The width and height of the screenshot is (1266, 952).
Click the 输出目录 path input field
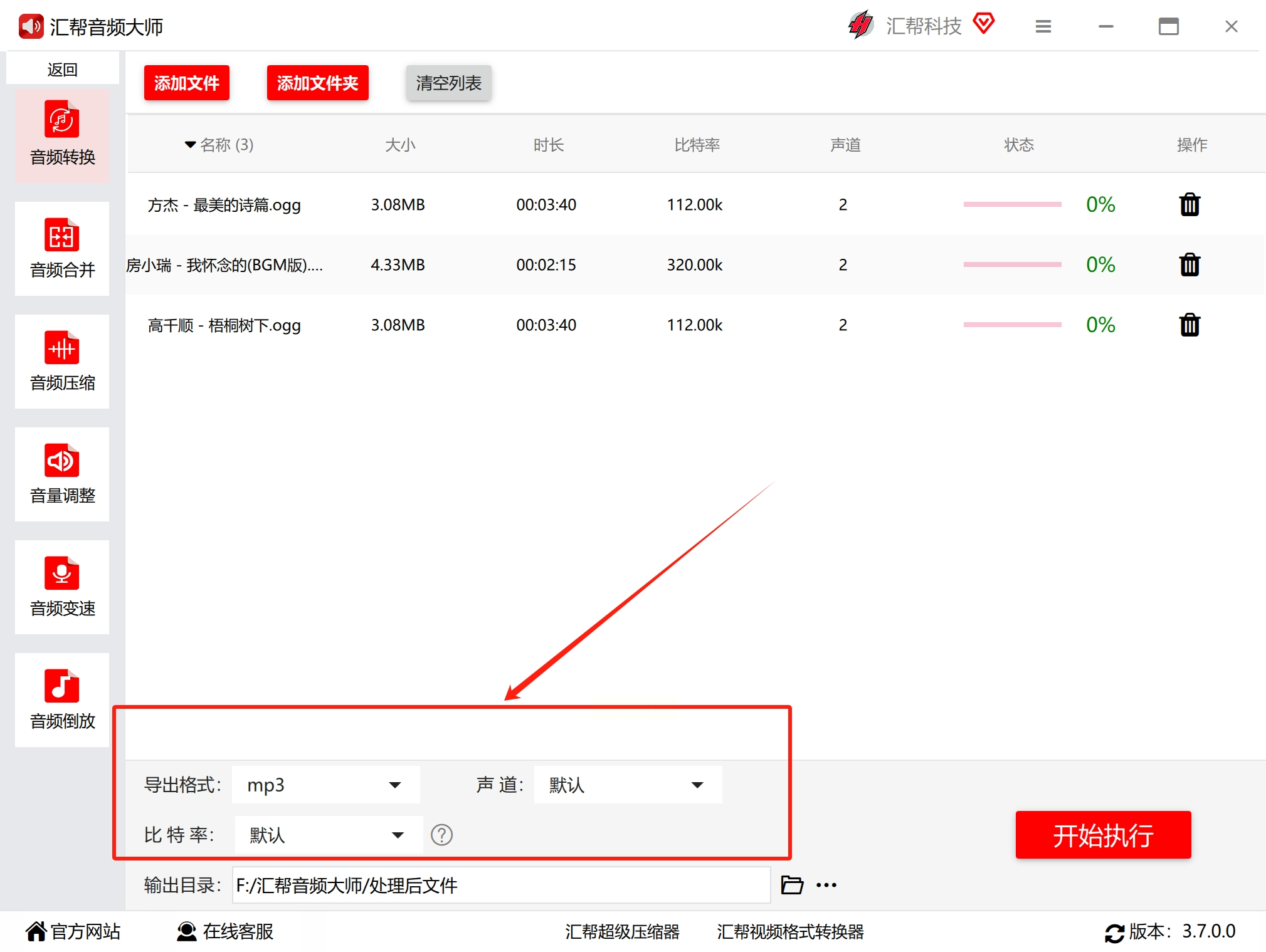pos(500,885)
